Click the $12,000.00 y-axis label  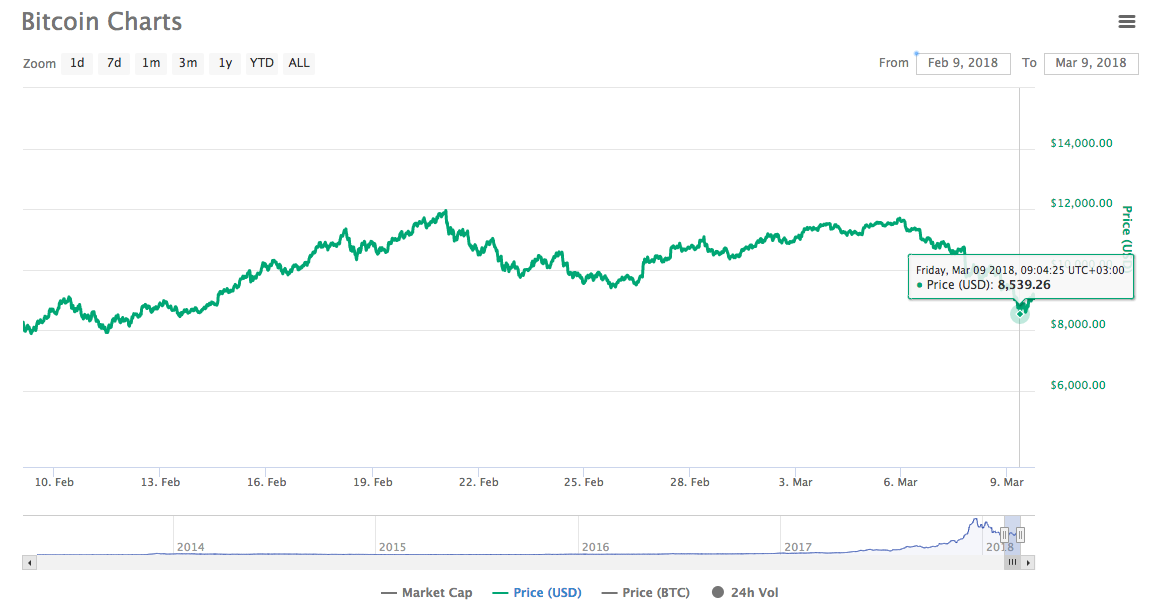tap(1081, 203)
